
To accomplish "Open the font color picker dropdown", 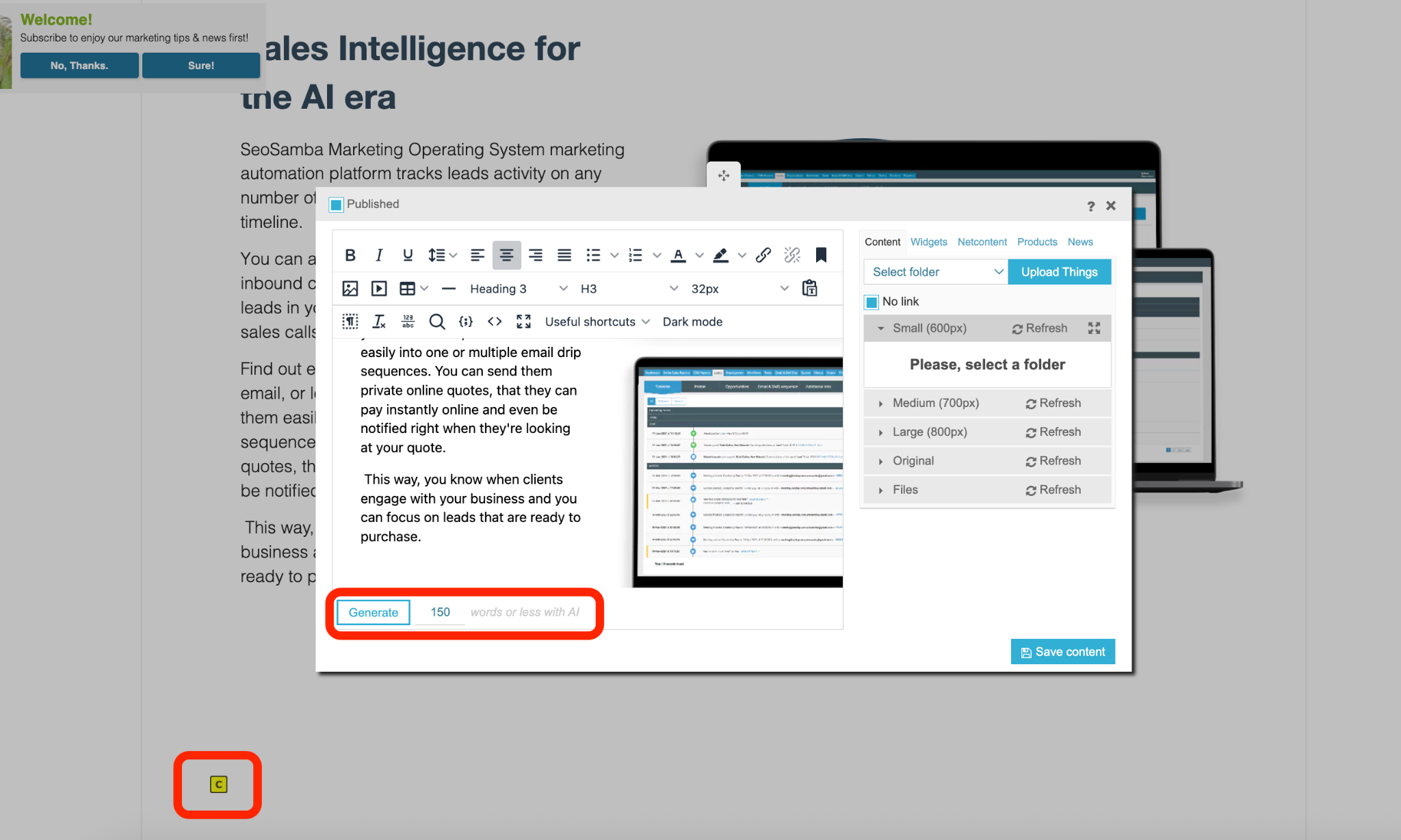I will (x=699, y=254).
